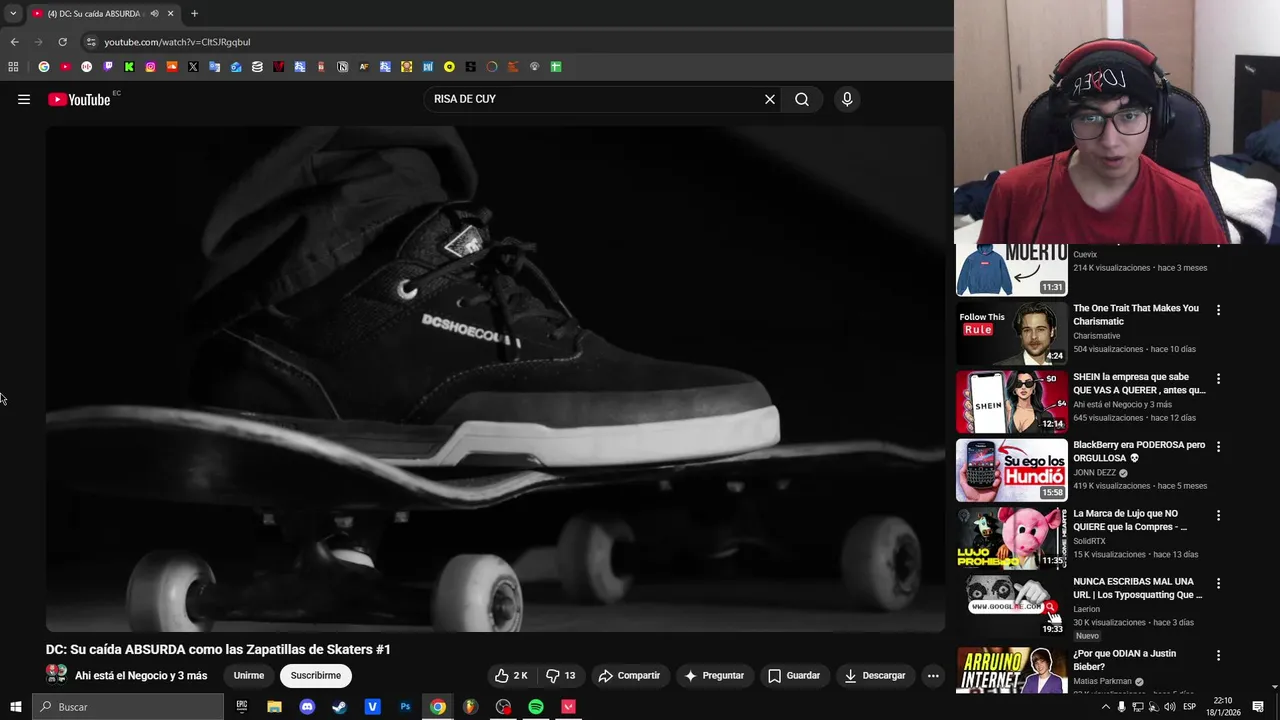The width and height of the screenshot is (1280, 720).
Task: Pause the video by clicking the player
Action: click(495, 379)
